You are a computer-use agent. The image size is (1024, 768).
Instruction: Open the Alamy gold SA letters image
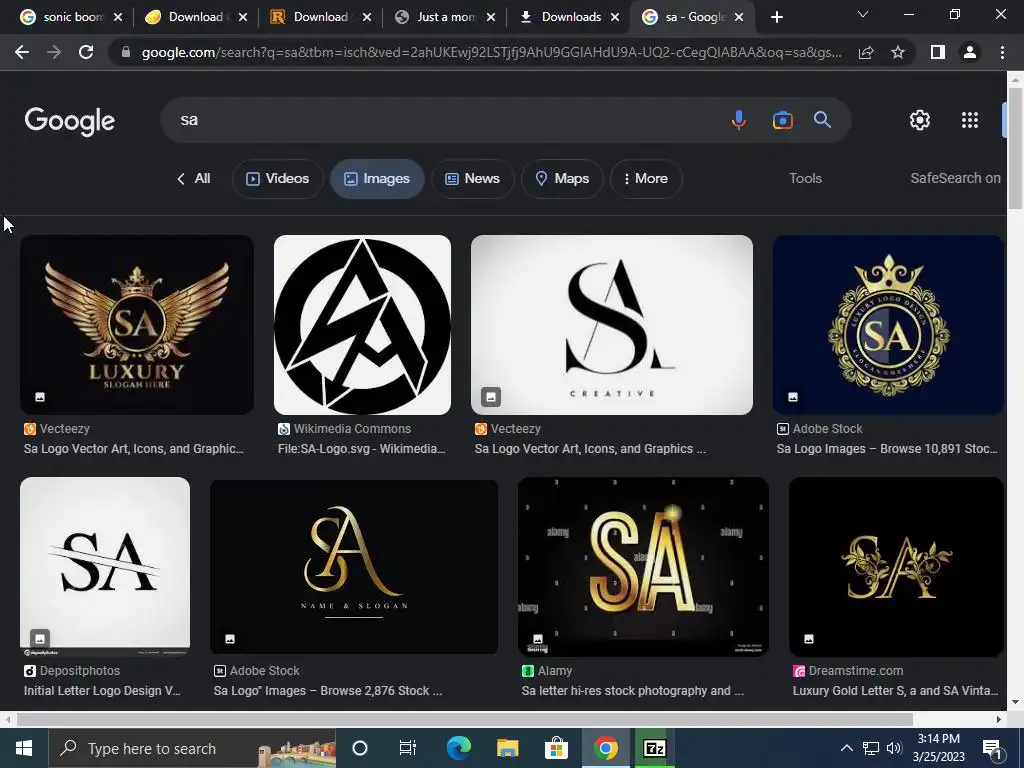[643, 567]
